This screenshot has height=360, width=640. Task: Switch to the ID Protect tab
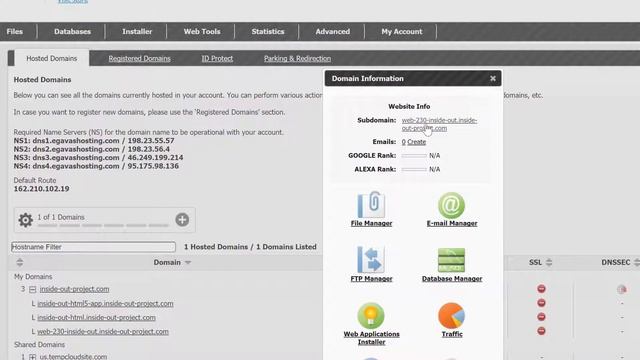(217, 58)
